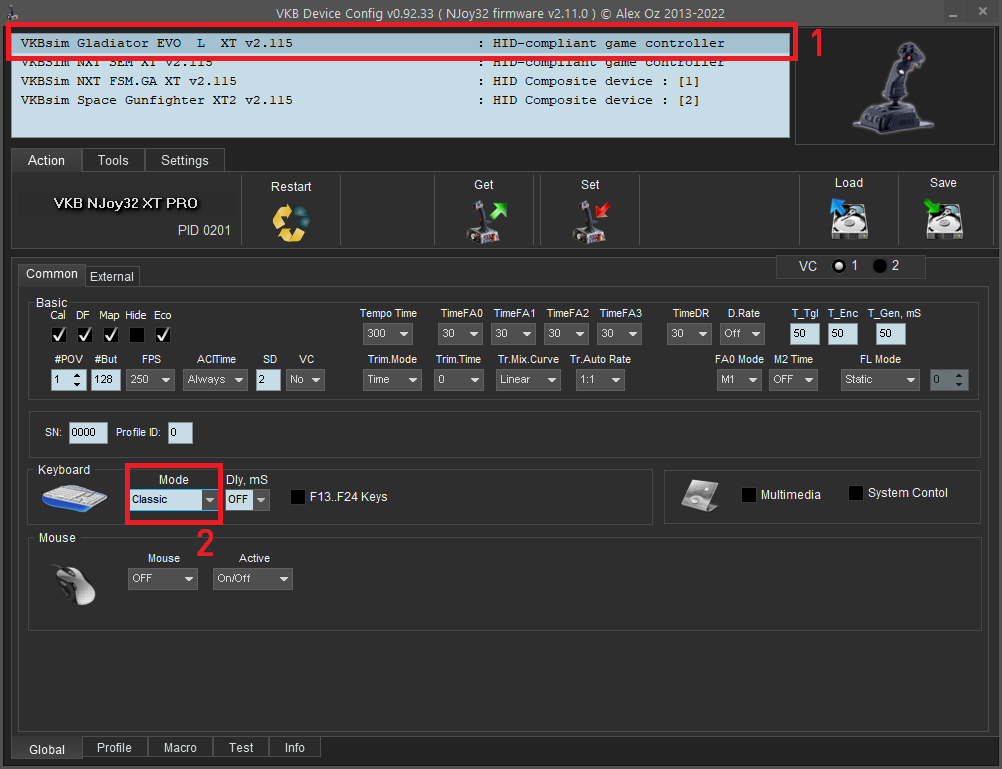
Task: Open the TimeFA0 dropdown
Action: coord(459,334)
